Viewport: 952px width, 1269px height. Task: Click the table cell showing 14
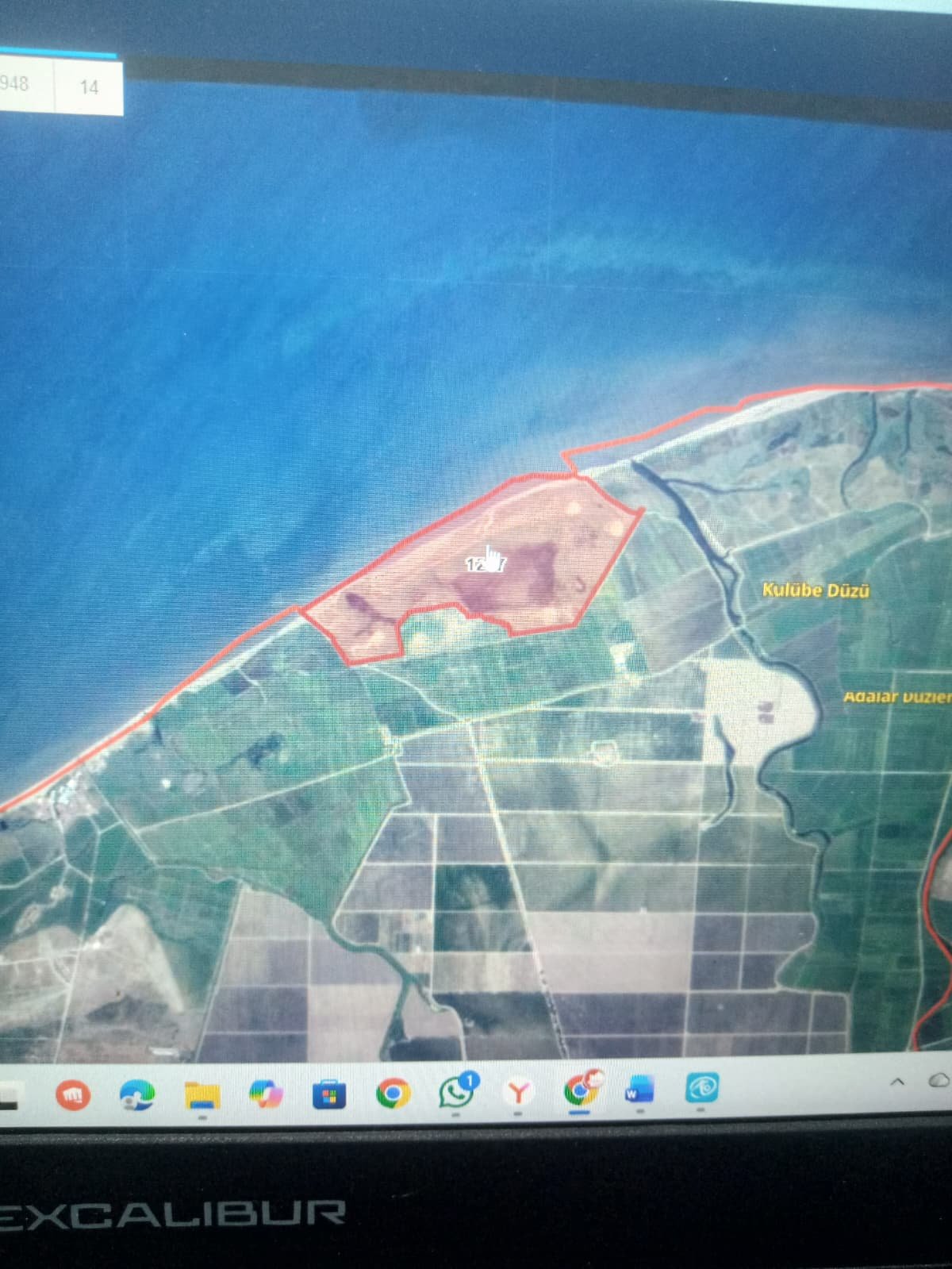pos(89,87)
